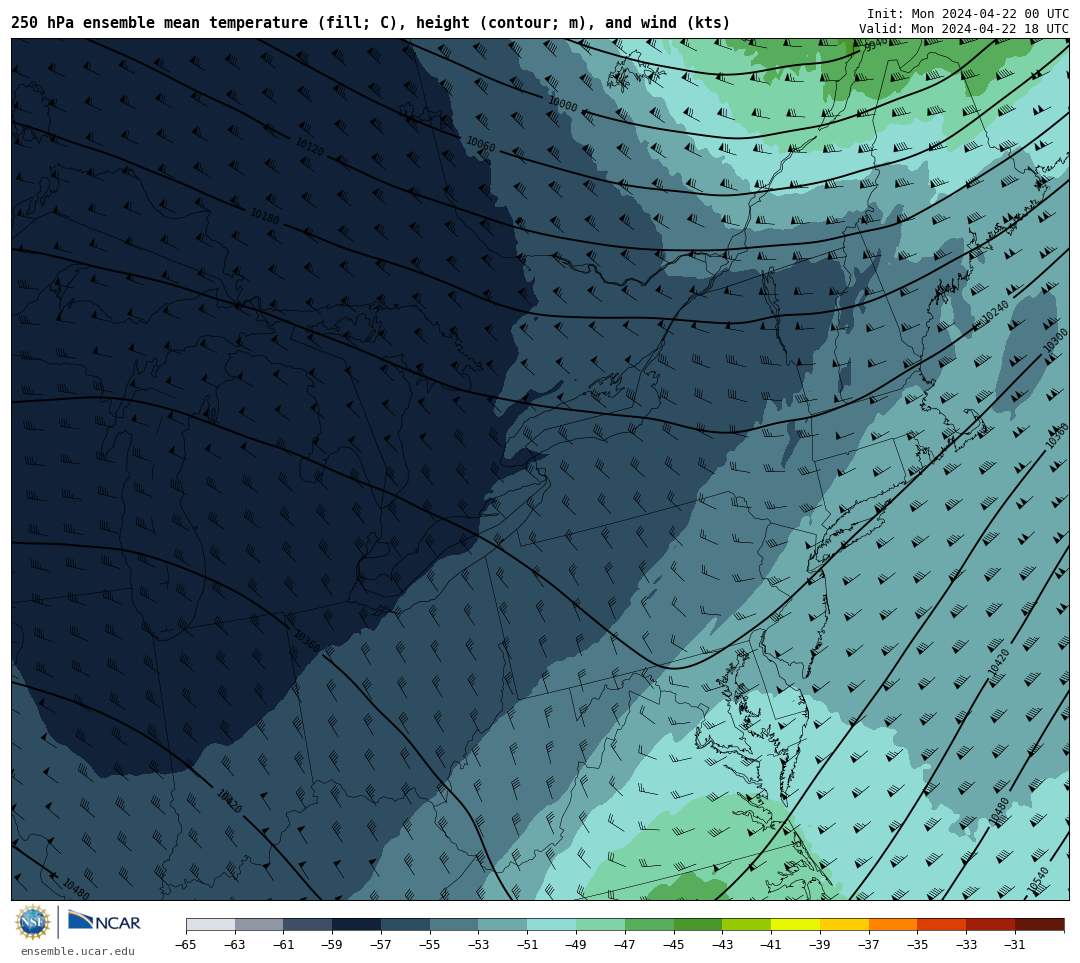The image size is (1080, 963).
Task: Pick the -33 to -31 dark red swatch
Action: [990, 924]
